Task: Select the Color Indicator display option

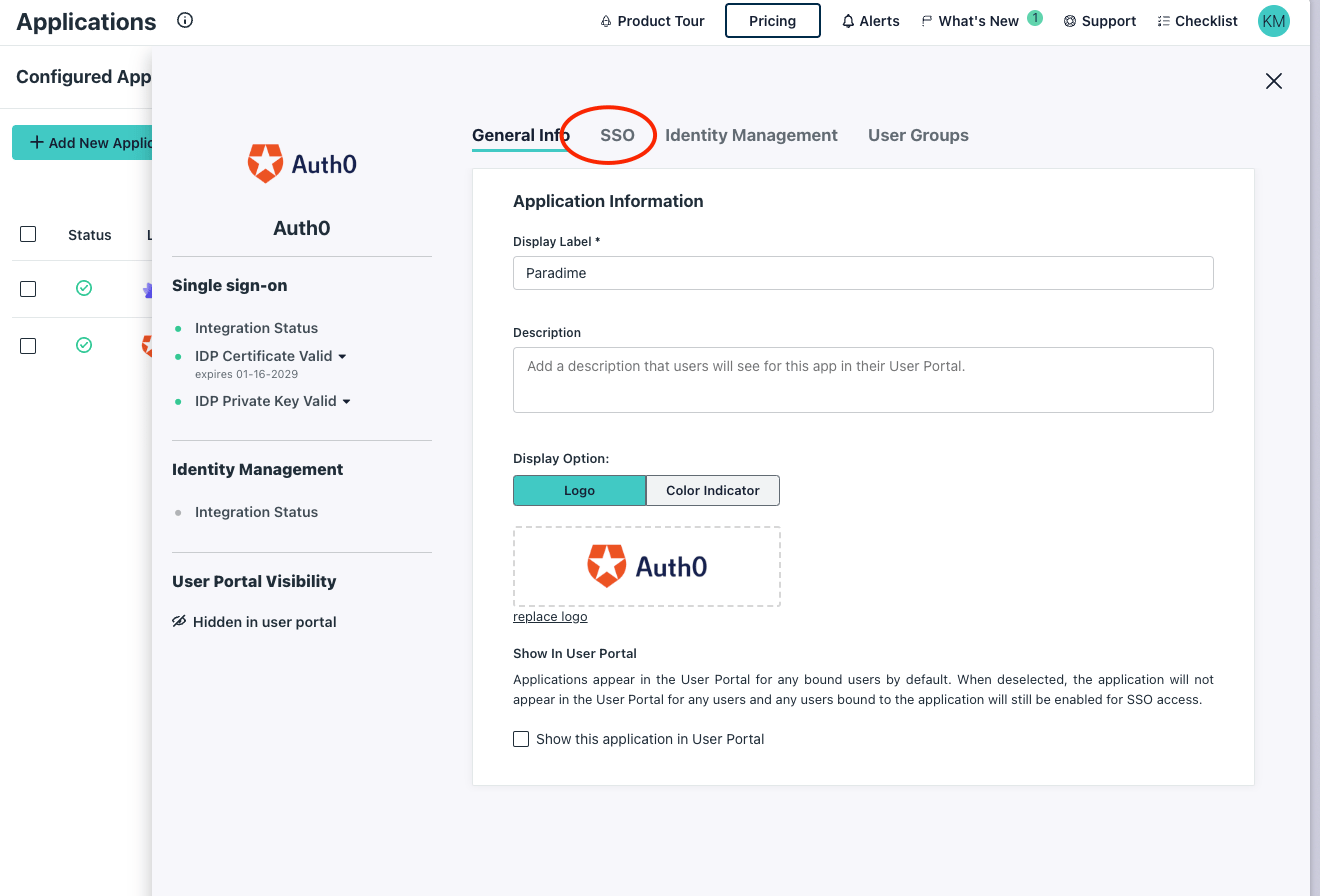Action: pos(713,491)
